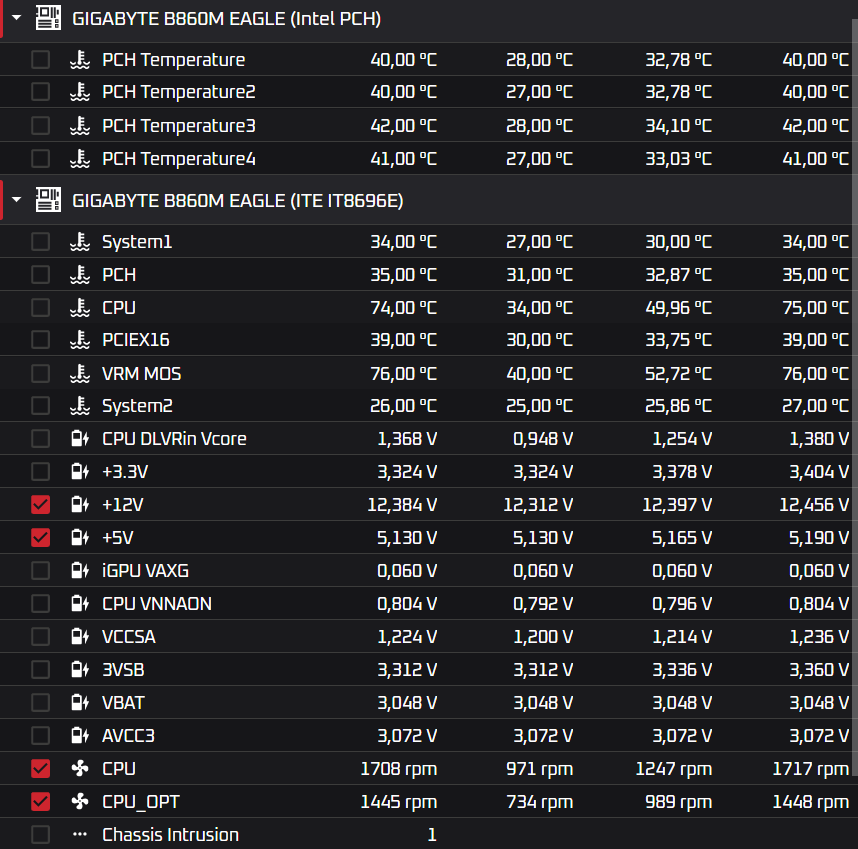Collapse the ITE IT8696E sensor group
Image resolution: width=858 pixels, height=849 pixels.
pos(17,201)
